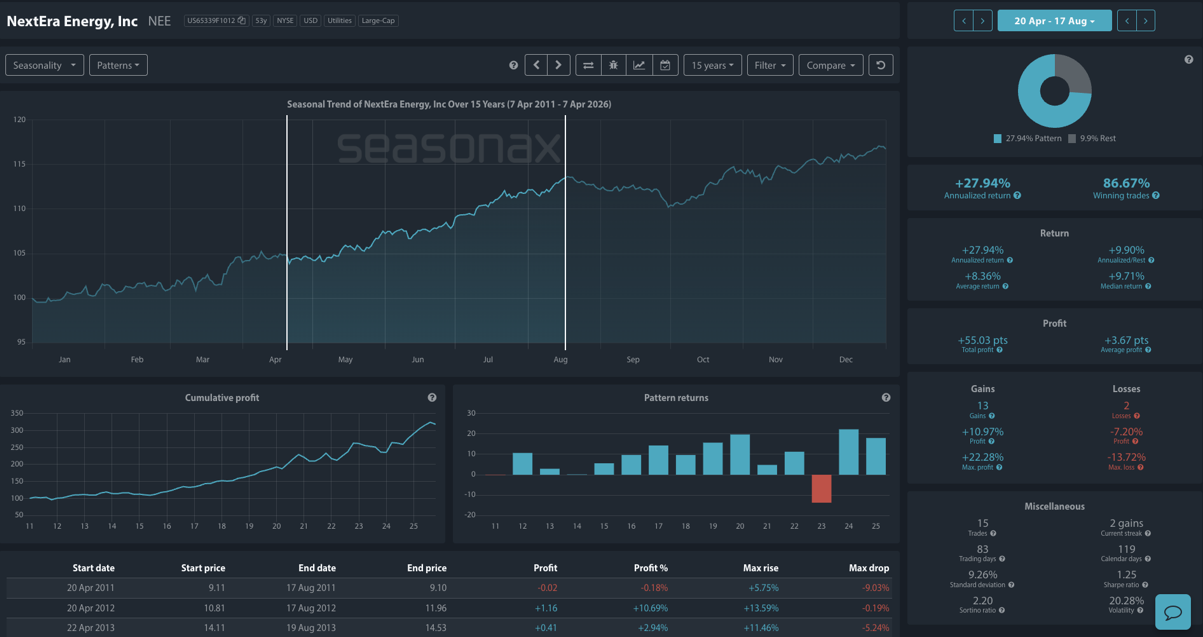Click the Cumulative profit info toggle
The width and height of the screenshot is (1203, 637).
[x=432, y=397]
